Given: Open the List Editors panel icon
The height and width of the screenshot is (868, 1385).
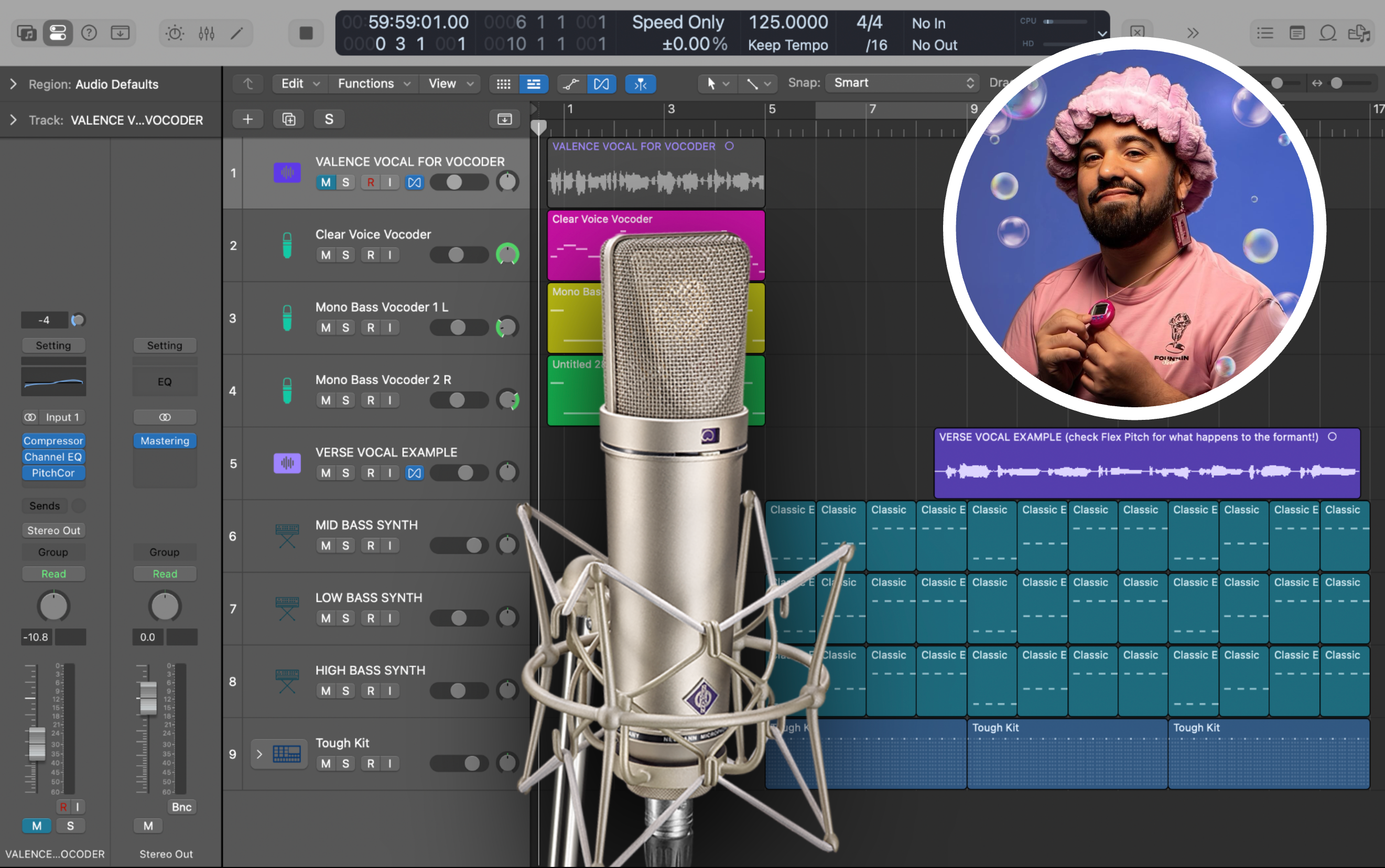Looking at the screenshot, I should pos(1264,32).
